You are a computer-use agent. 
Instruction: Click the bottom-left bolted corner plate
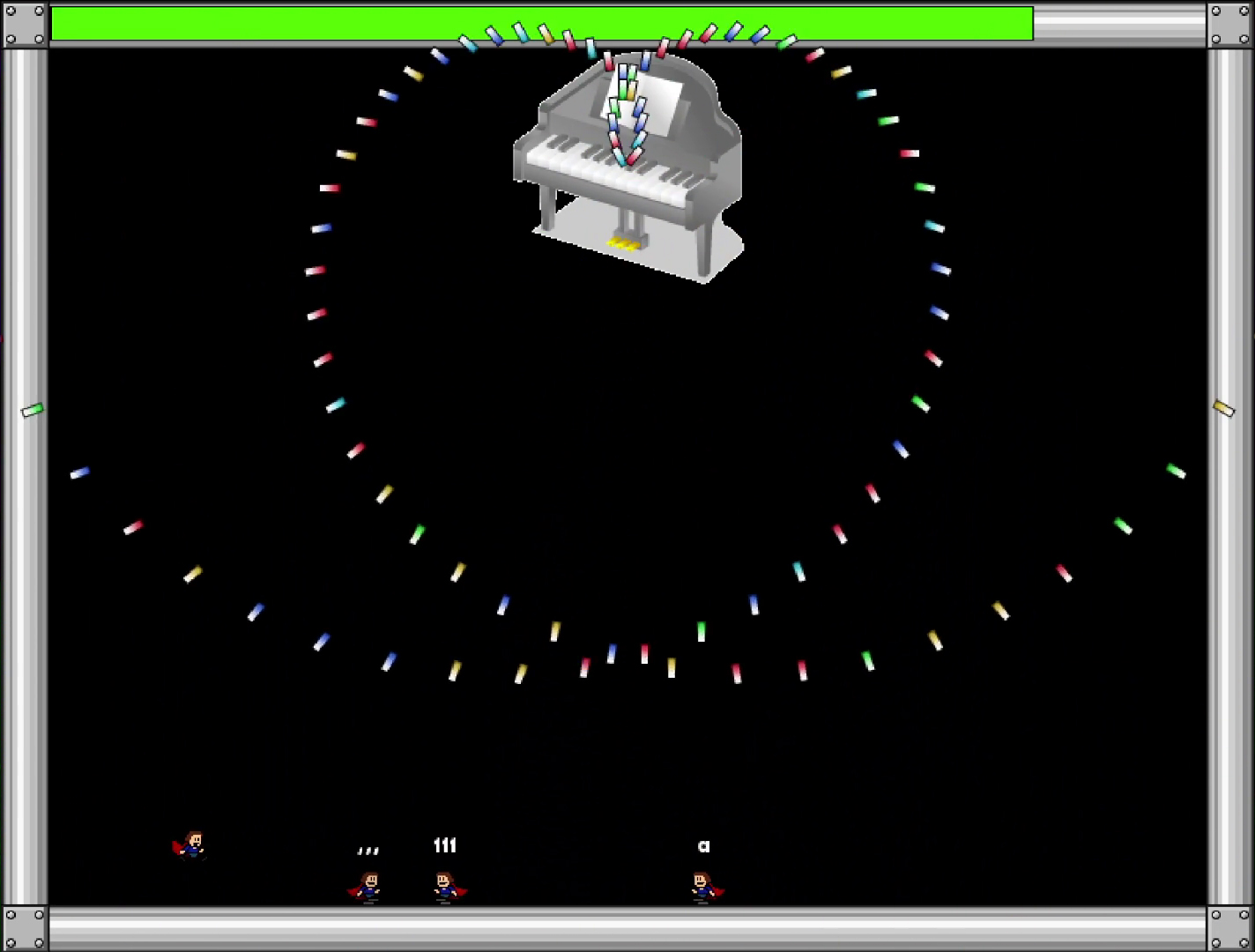24,928
